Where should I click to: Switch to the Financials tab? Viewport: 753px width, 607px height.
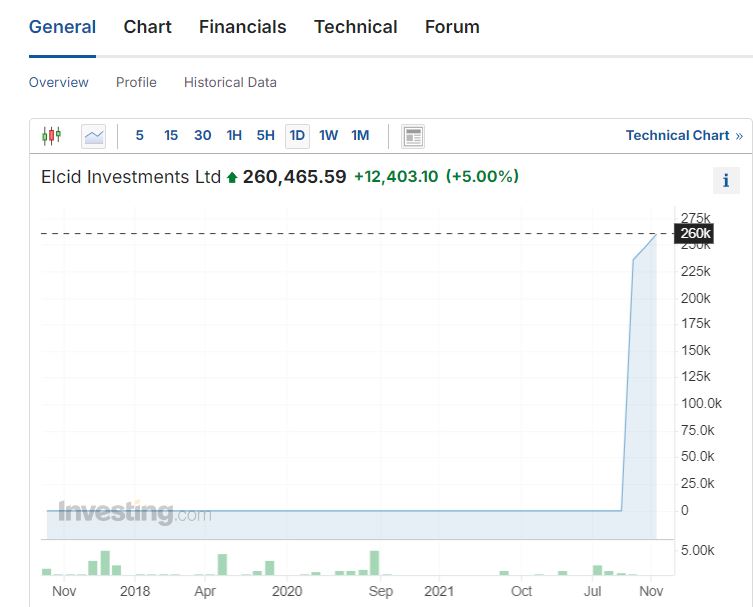(243, 27)
